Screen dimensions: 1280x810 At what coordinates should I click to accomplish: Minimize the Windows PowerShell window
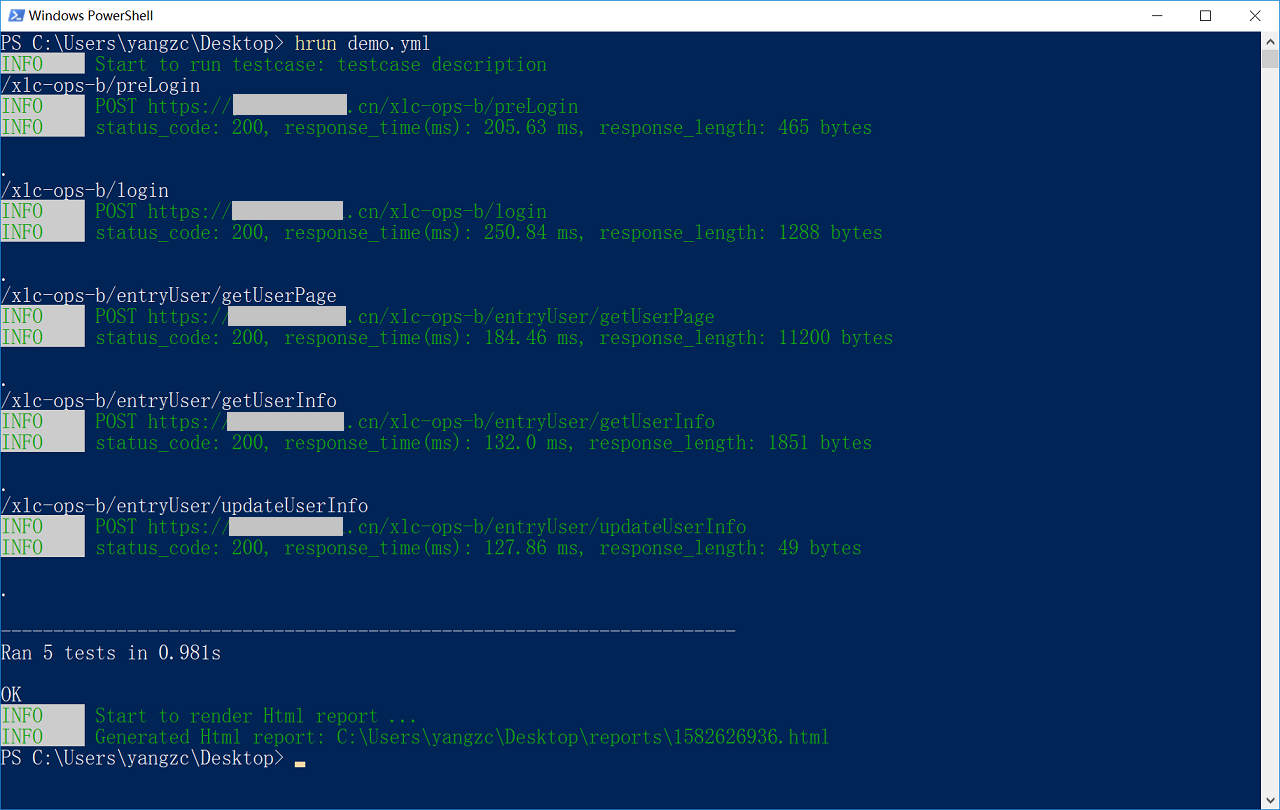click(x=1157, y=15)
